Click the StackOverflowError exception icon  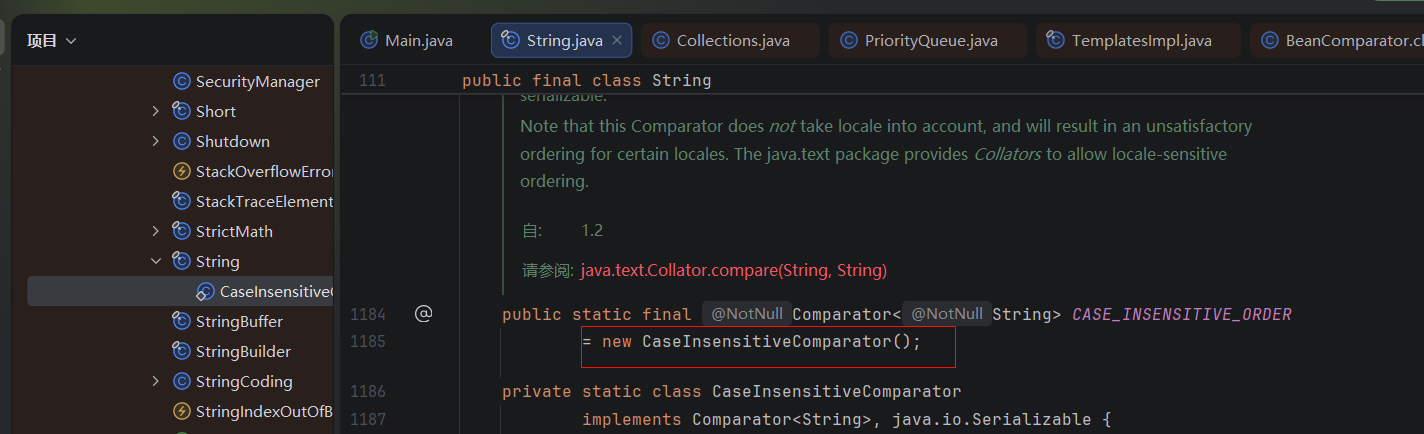point(181,172)
